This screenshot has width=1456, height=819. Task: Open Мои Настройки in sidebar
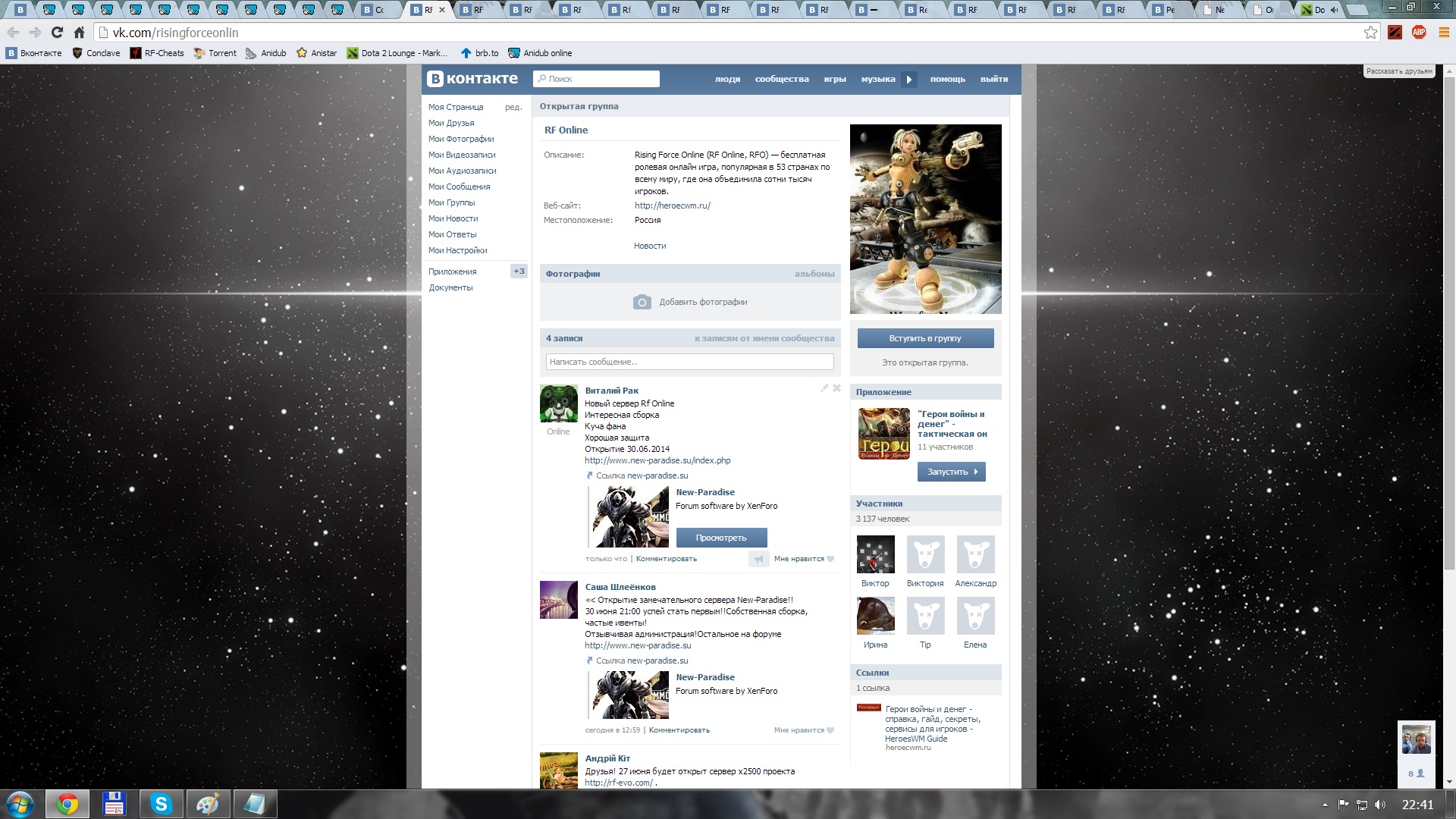(x=457, y=250)
